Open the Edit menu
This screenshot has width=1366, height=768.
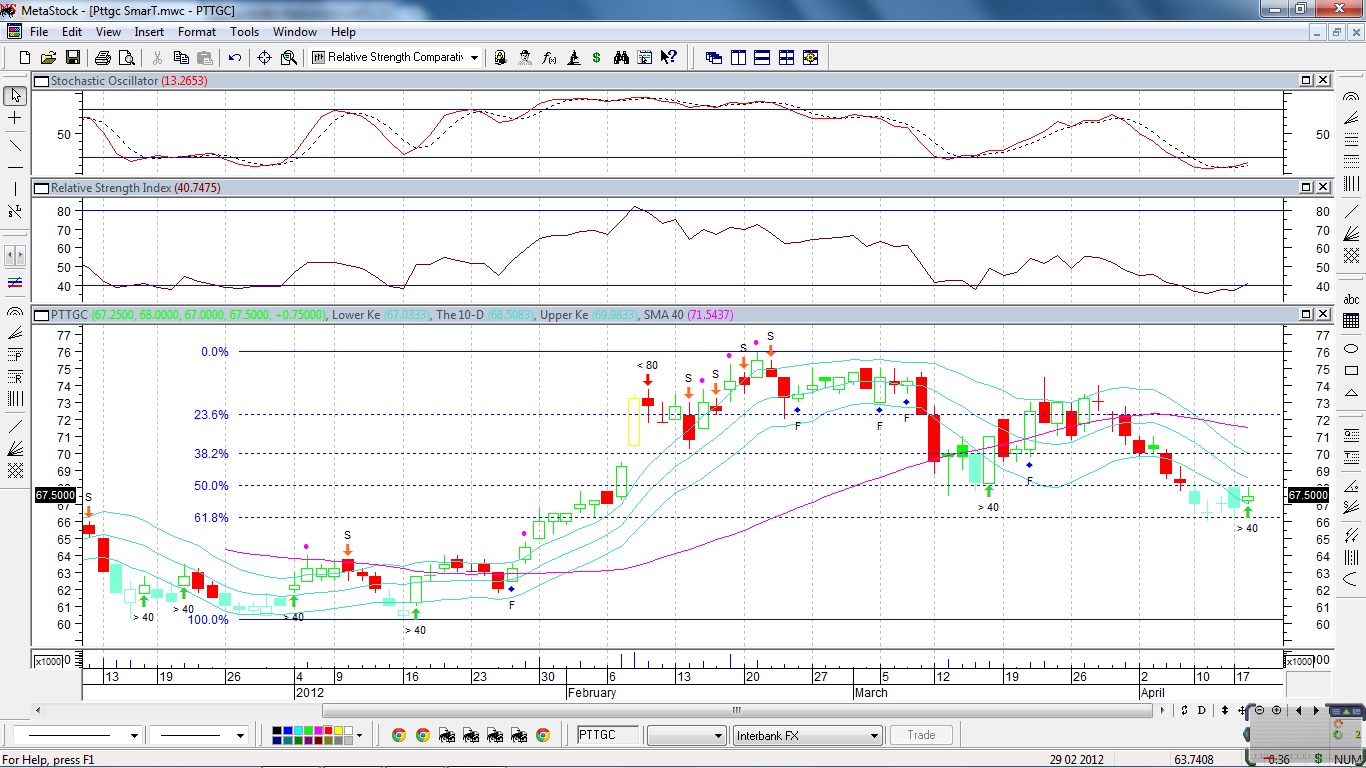click(x=72, y=32)
